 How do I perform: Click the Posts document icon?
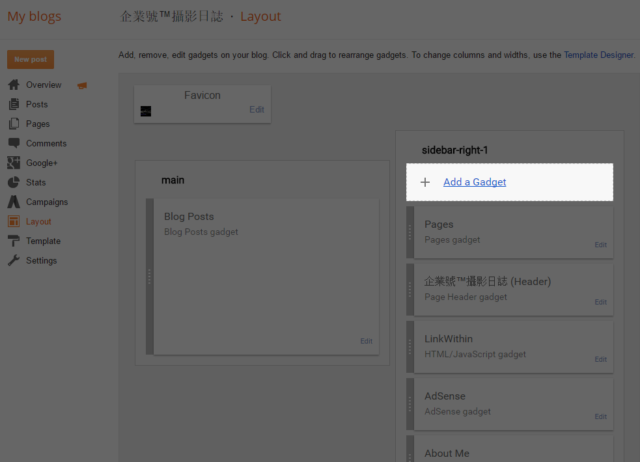coord(13,104)
